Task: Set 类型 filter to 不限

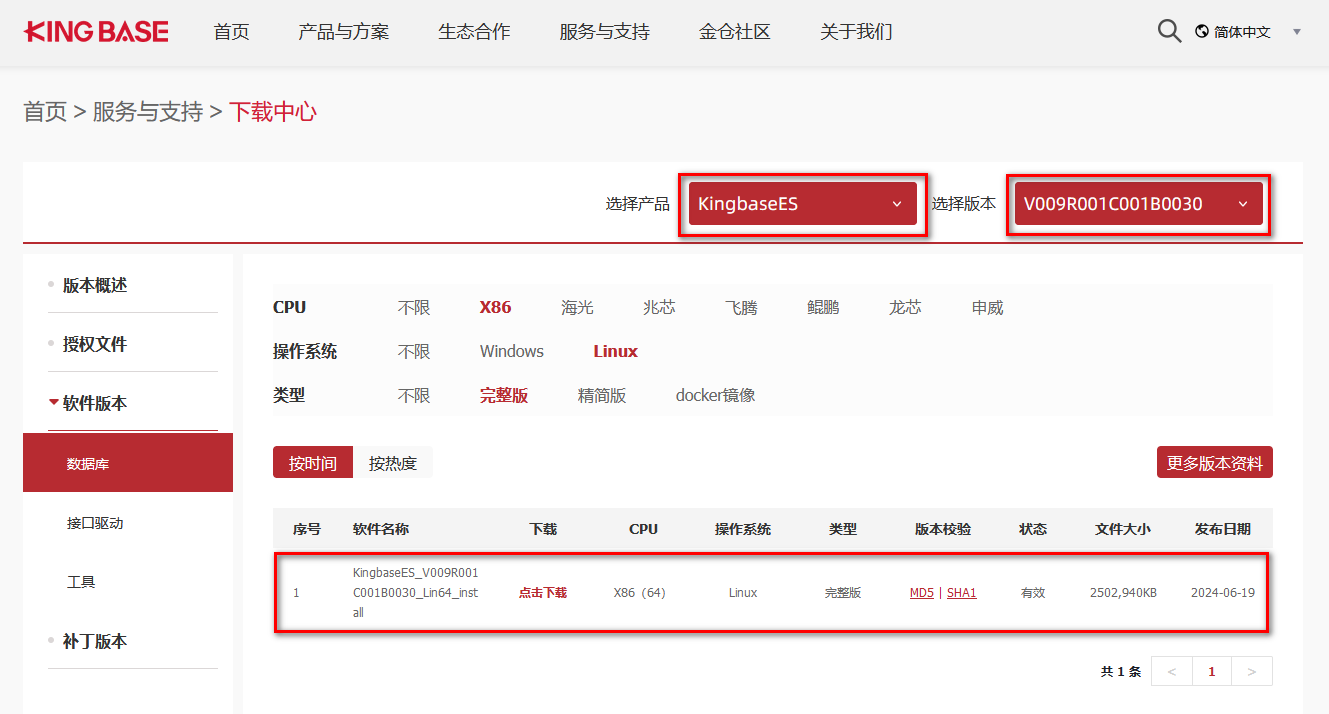Action: pos(414,395)
